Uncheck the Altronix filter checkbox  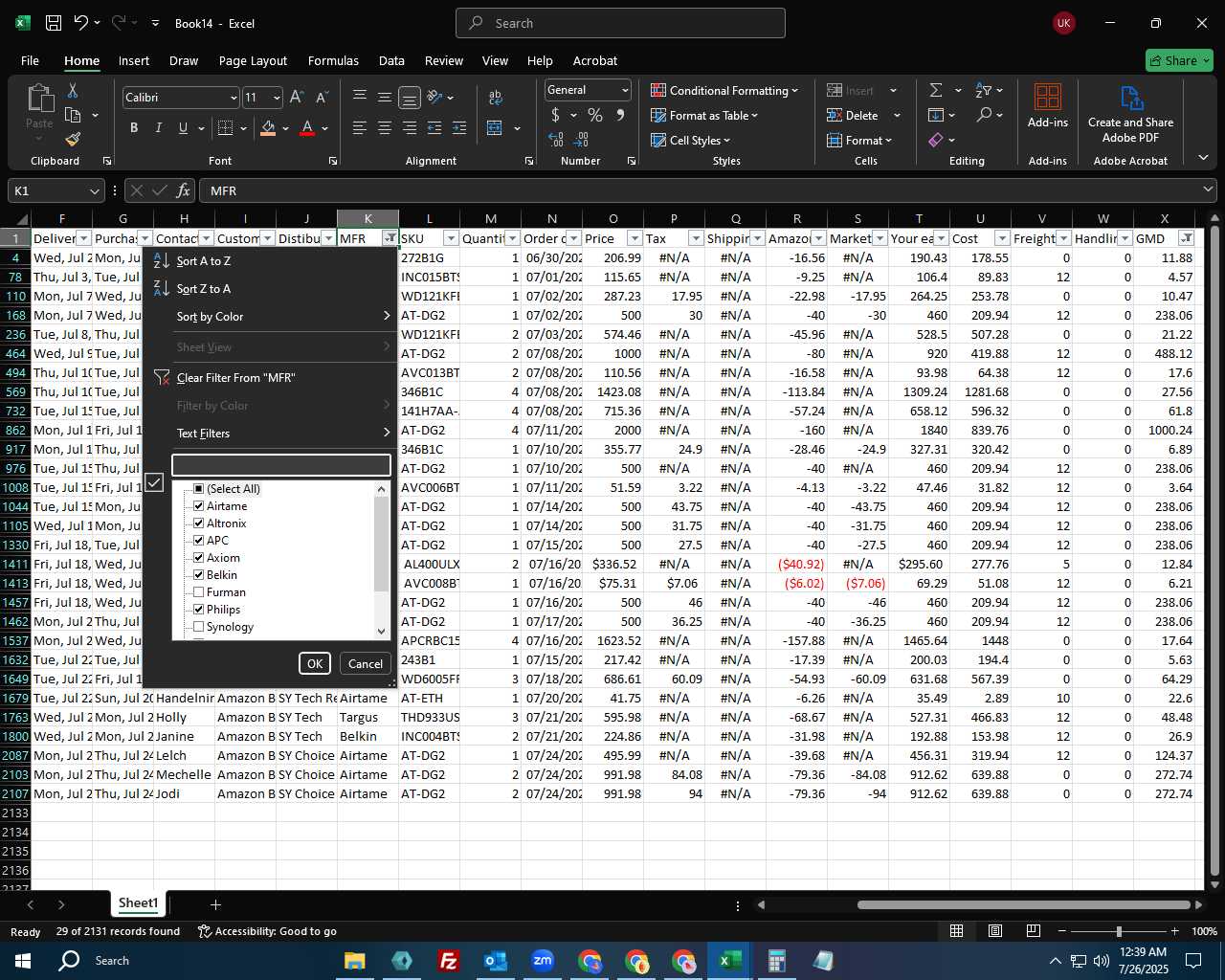pos(199,523)
